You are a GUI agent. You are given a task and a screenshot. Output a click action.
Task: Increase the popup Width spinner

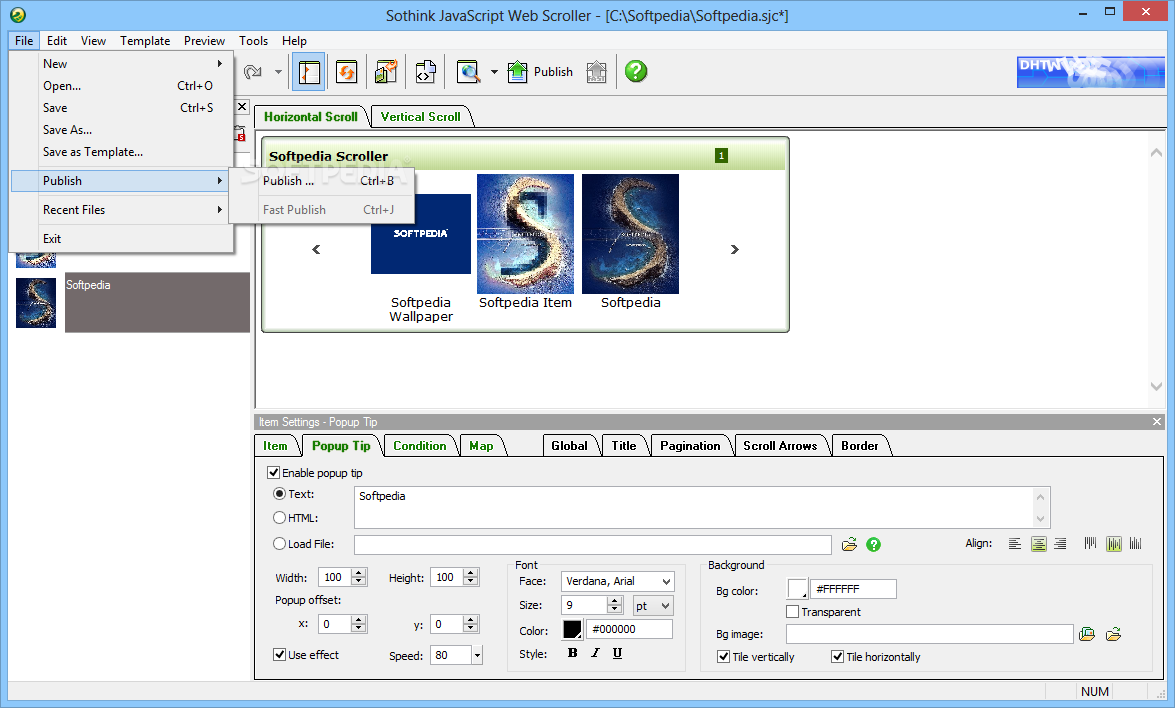359,573
